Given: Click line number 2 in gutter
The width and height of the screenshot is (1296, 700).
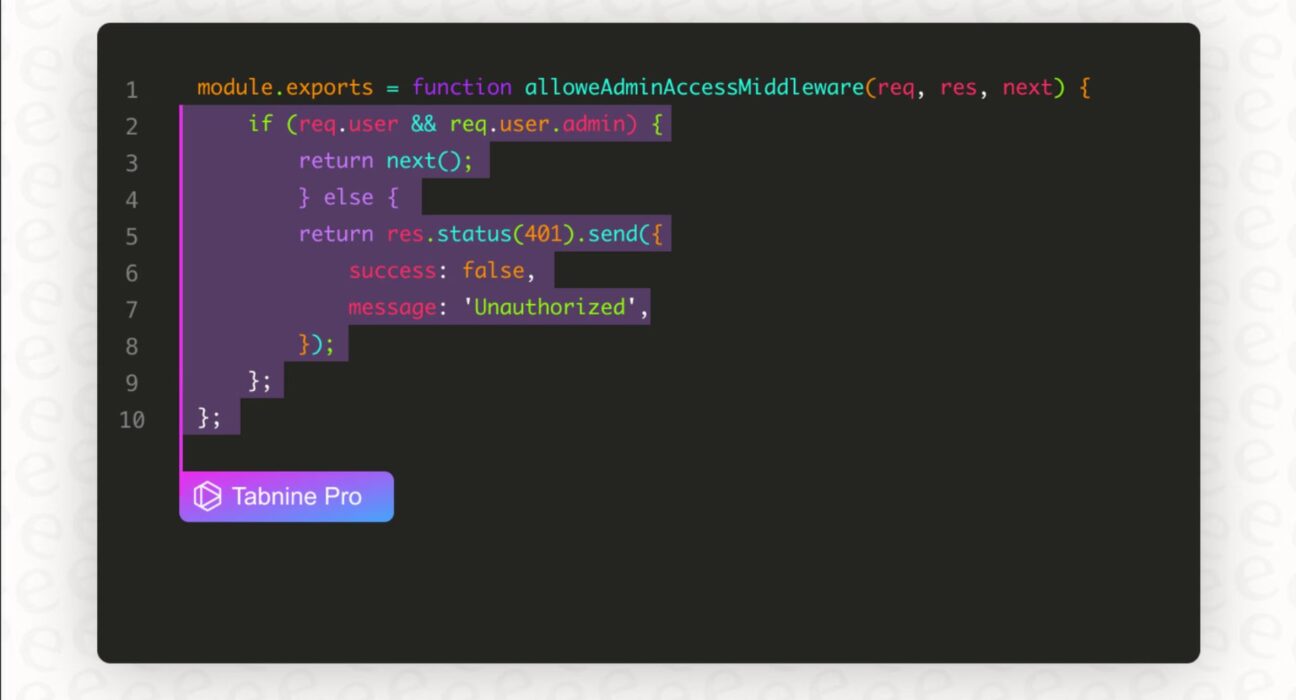Looking at the screenshot, I should [131, 127].
